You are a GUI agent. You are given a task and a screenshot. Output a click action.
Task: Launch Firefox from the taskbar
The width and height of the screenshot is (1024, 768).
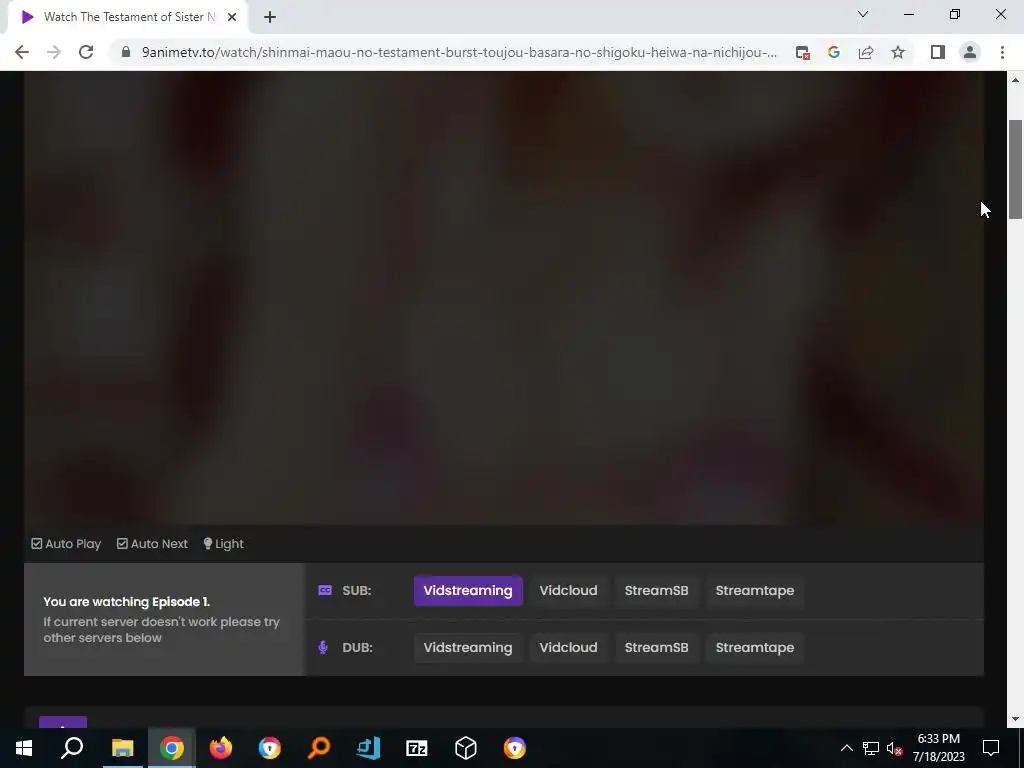pyautogui.click(x=221, y=748)
